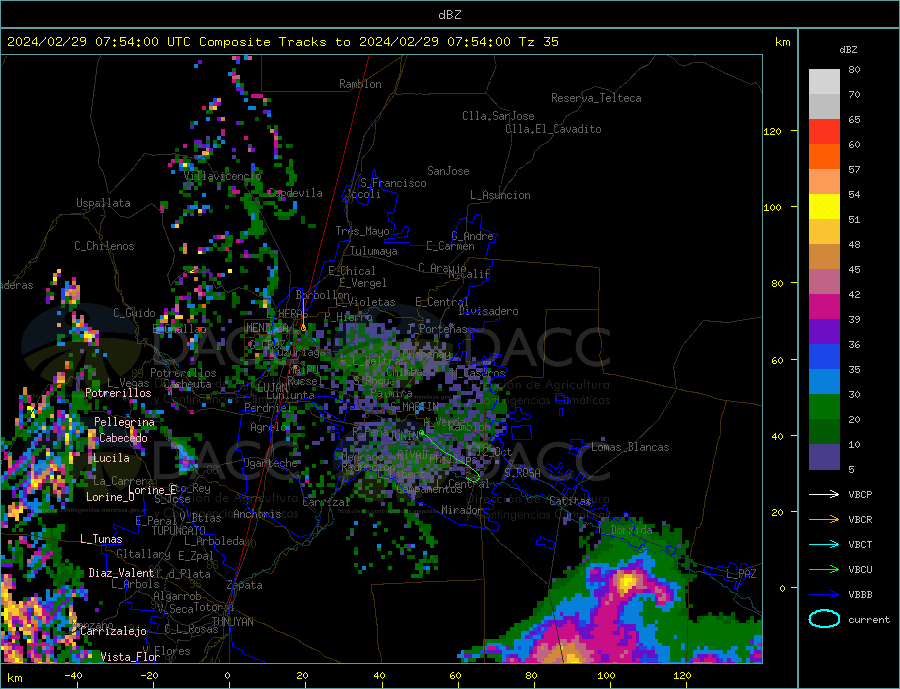This screenshot has height=689, width=900.
Task: Click the VBCT legend label
Action: 860,544
